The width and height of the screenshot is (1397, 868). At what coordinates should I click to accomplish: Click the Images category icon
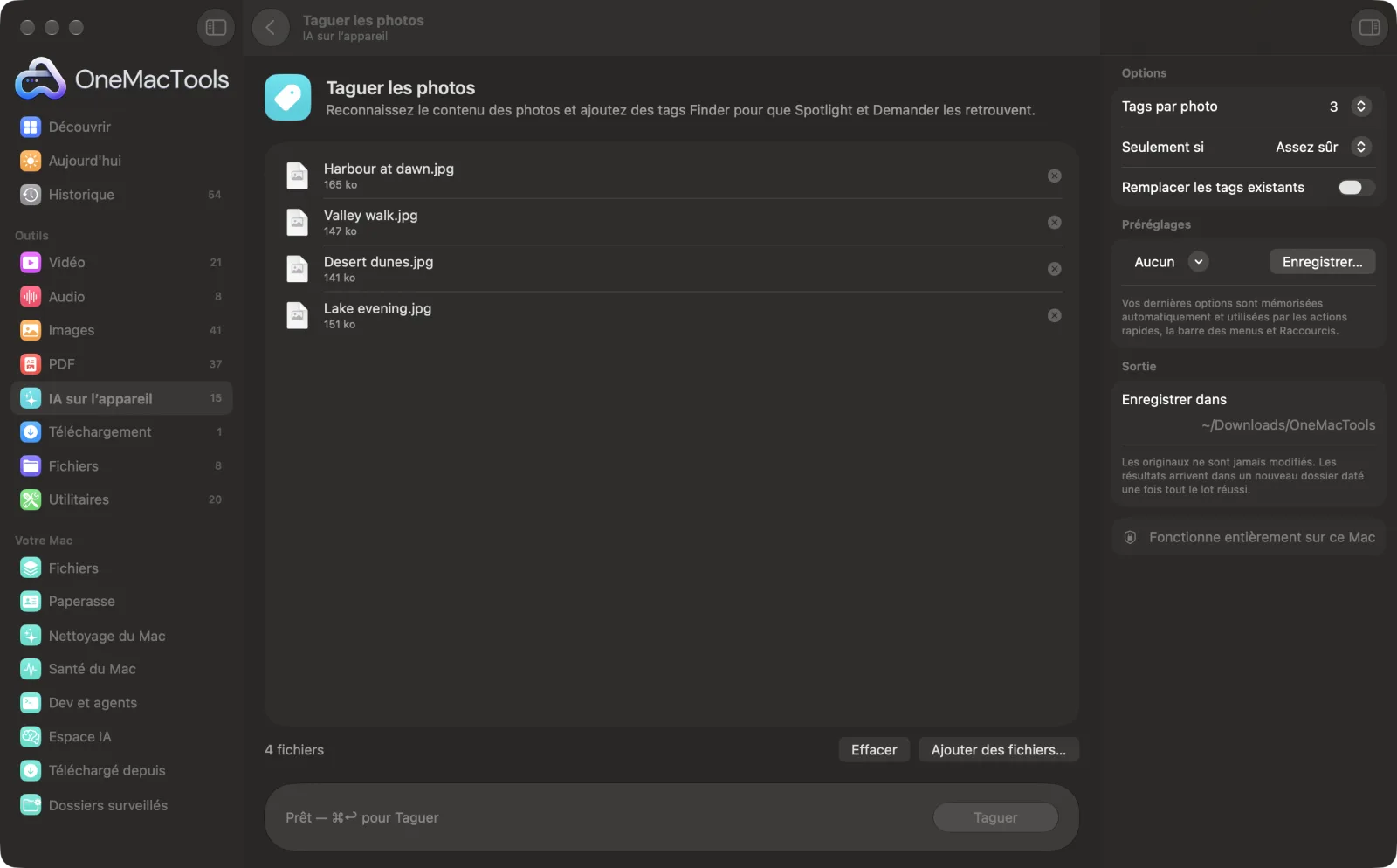(x=31, y=330)
